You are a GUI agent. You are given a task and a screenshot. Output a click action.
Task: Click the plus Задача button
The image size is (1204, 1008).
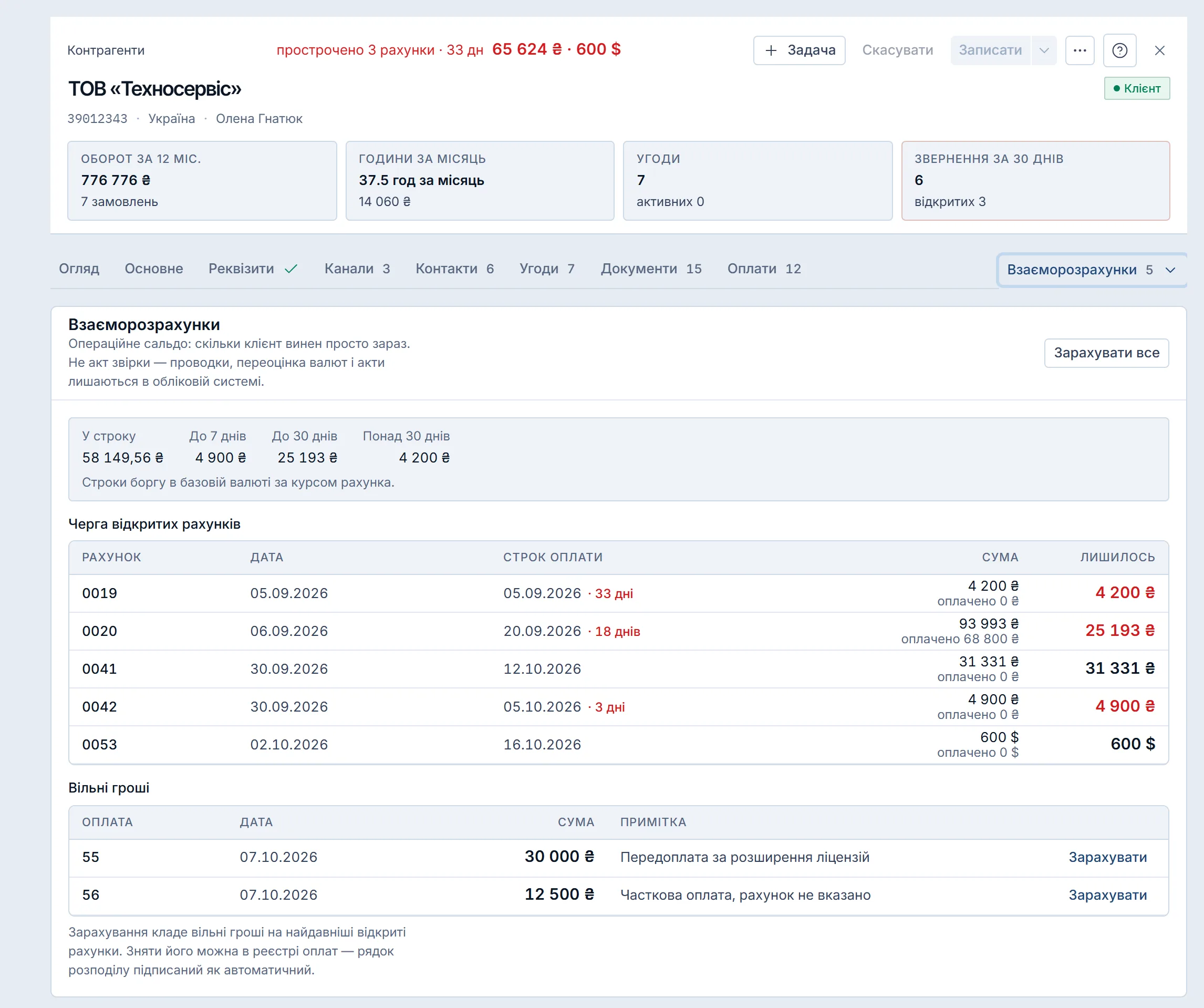[x=799, y=50]
